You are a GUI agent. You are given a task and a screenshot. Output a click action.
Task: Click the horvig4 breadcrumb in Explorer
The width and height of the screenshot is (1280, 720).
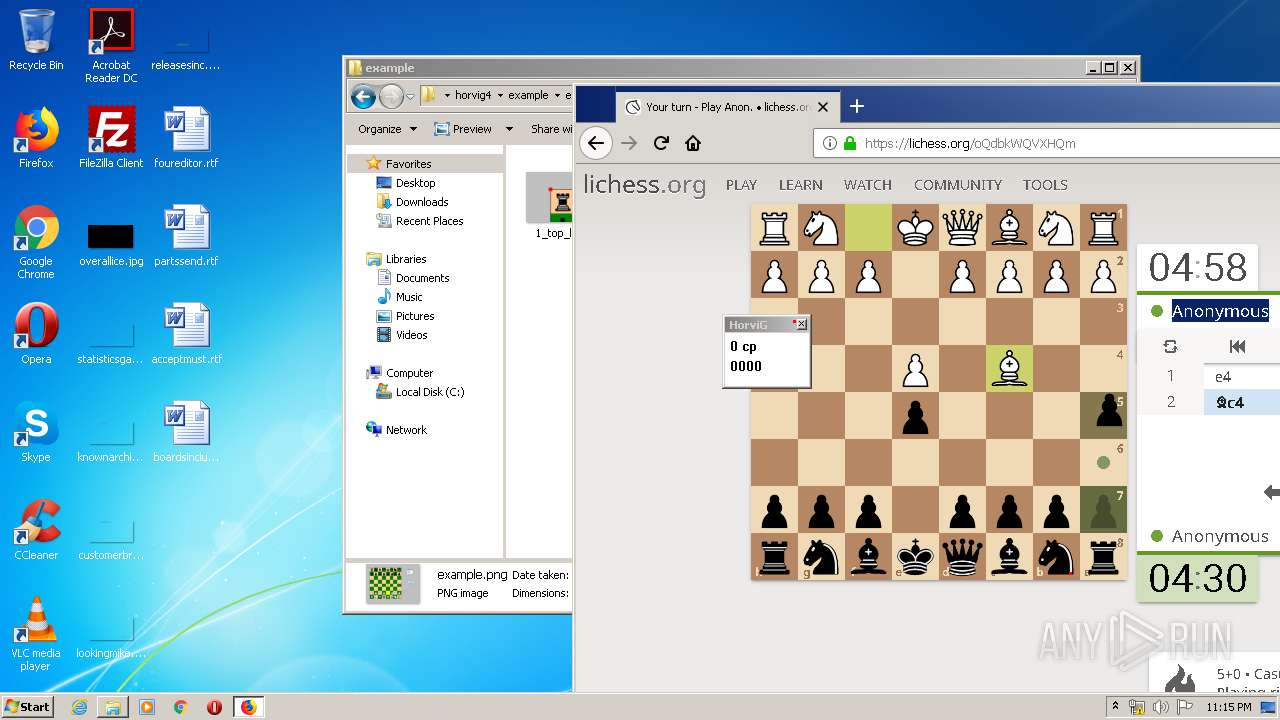475,96
